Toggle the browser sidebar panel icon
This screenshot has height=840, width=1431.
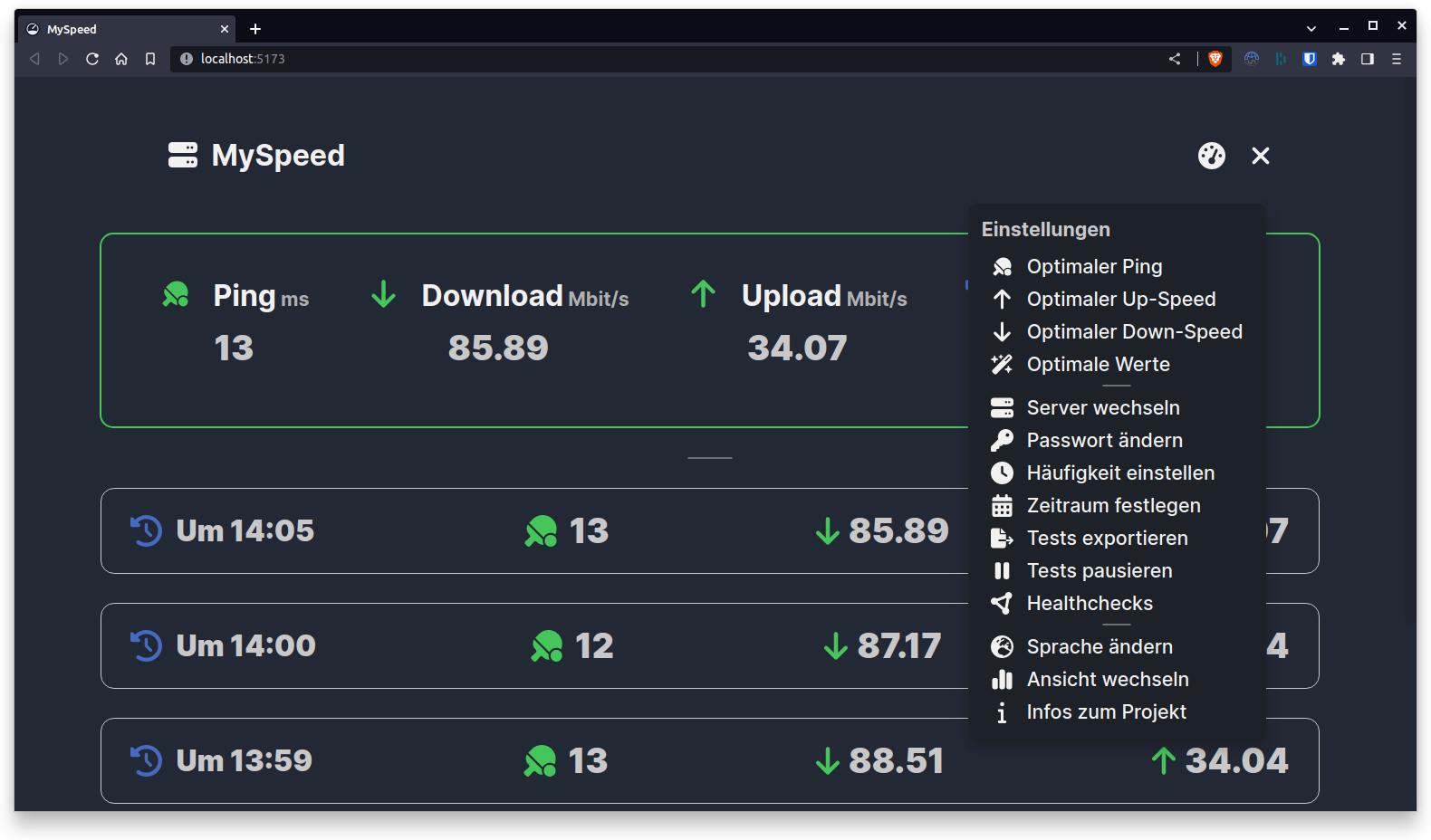click(x=1368, y=59)
